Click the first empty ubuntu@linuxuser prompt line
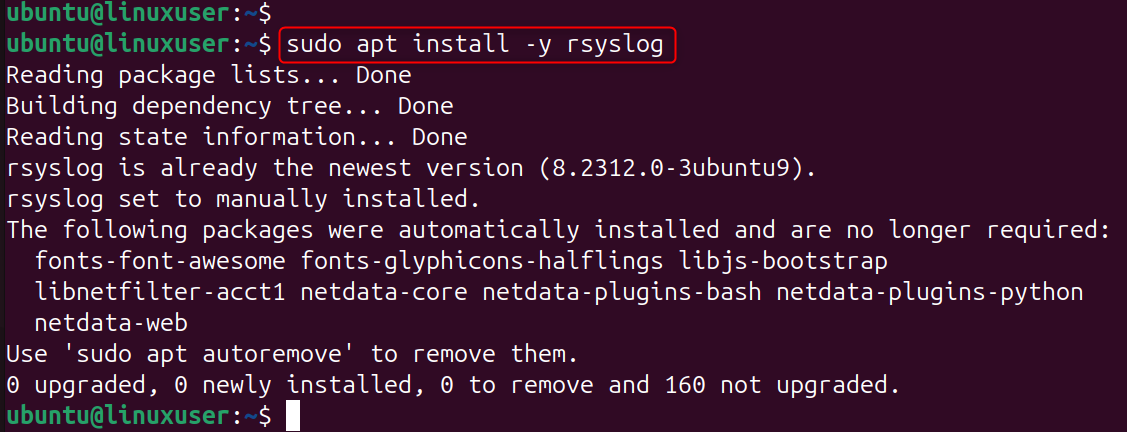Image resolution: width=1127 pixels, height=432 pixels. pyautogui.click(x=138, y=14)
